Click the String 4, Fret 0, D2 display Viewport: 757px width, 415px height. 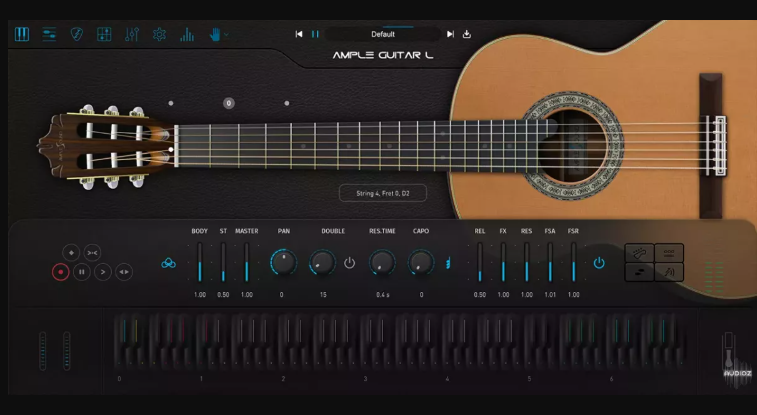click(x=382, y=193)
